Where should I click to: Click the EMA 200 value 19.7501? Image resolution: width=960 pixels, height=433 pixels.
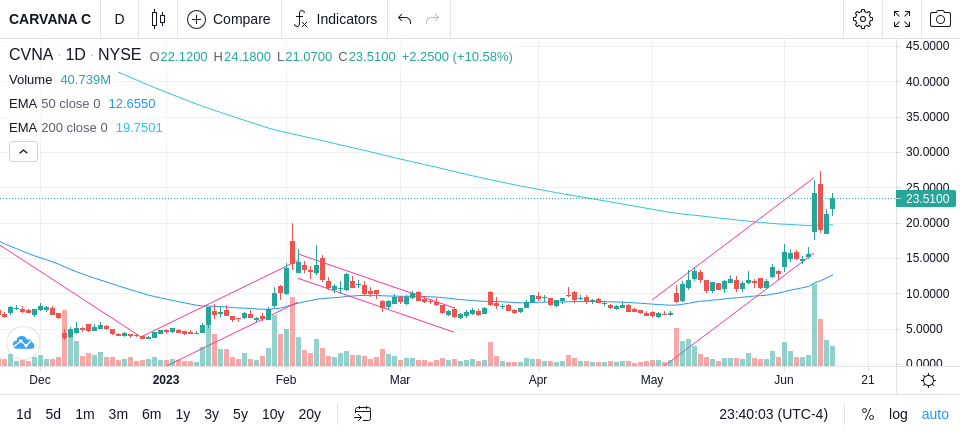[139, 127]
